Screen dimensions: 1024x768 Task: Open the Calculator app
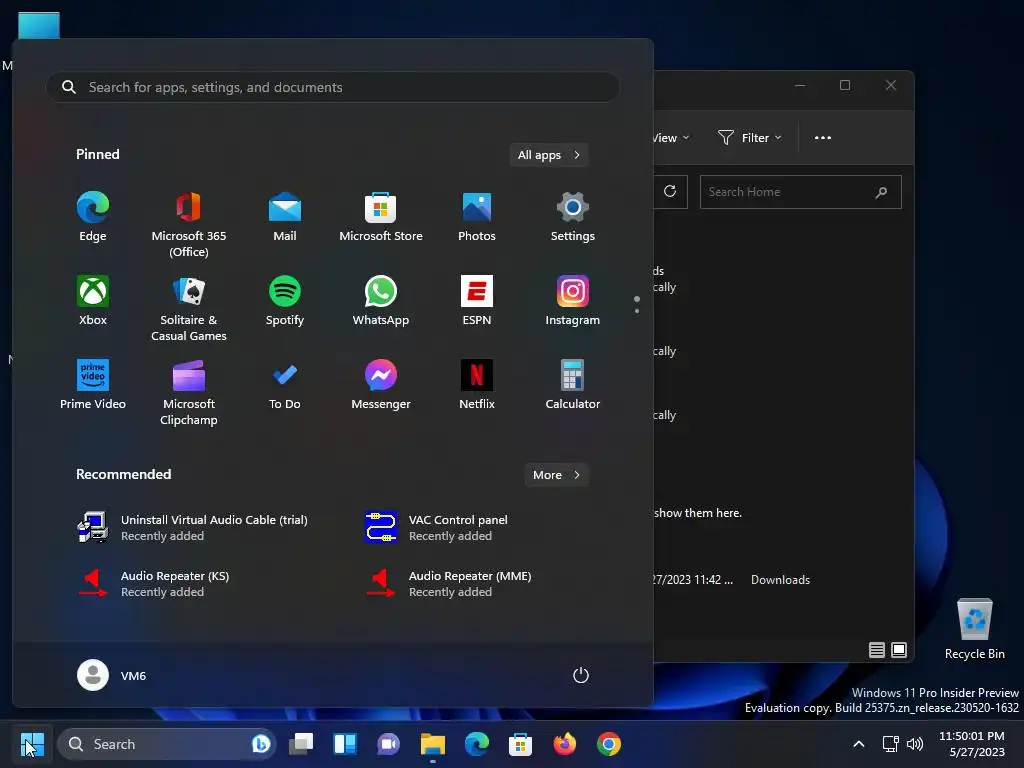pyautogui.click(x=573, y=385)
